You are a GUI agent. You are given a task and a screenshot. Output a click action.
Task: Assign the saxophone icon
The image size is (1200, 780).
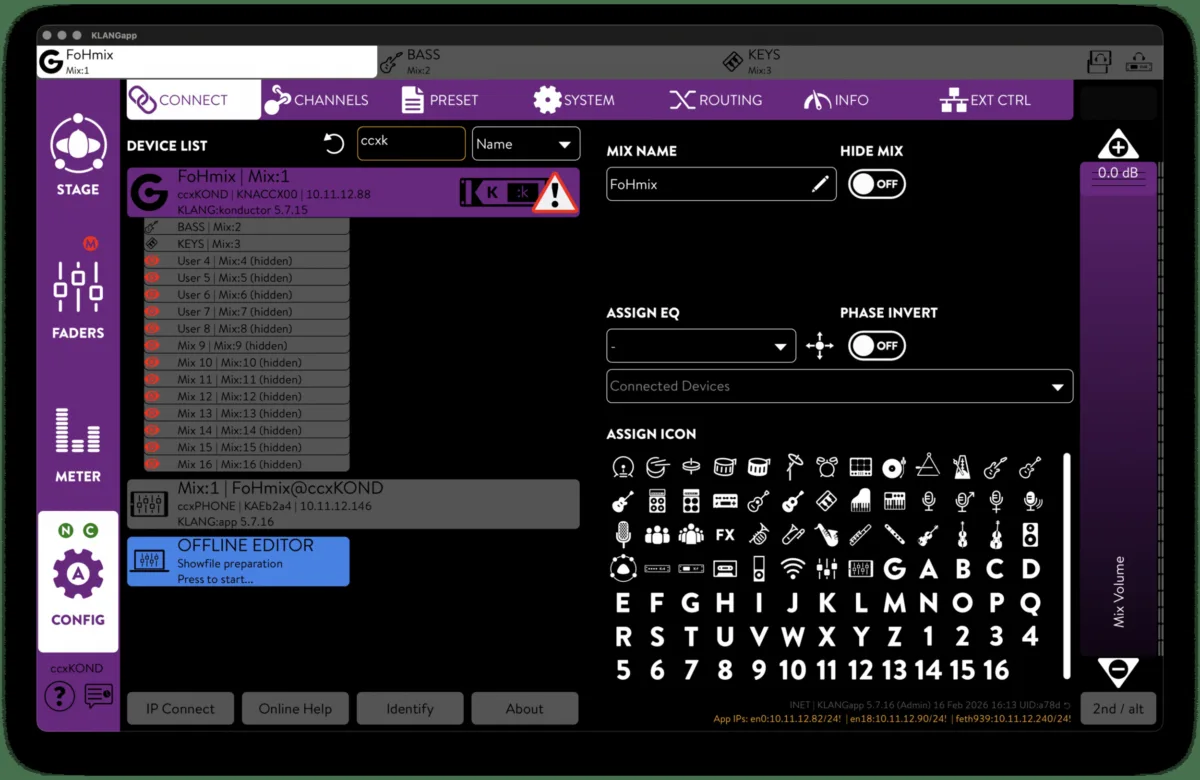(x=826, y=535)
